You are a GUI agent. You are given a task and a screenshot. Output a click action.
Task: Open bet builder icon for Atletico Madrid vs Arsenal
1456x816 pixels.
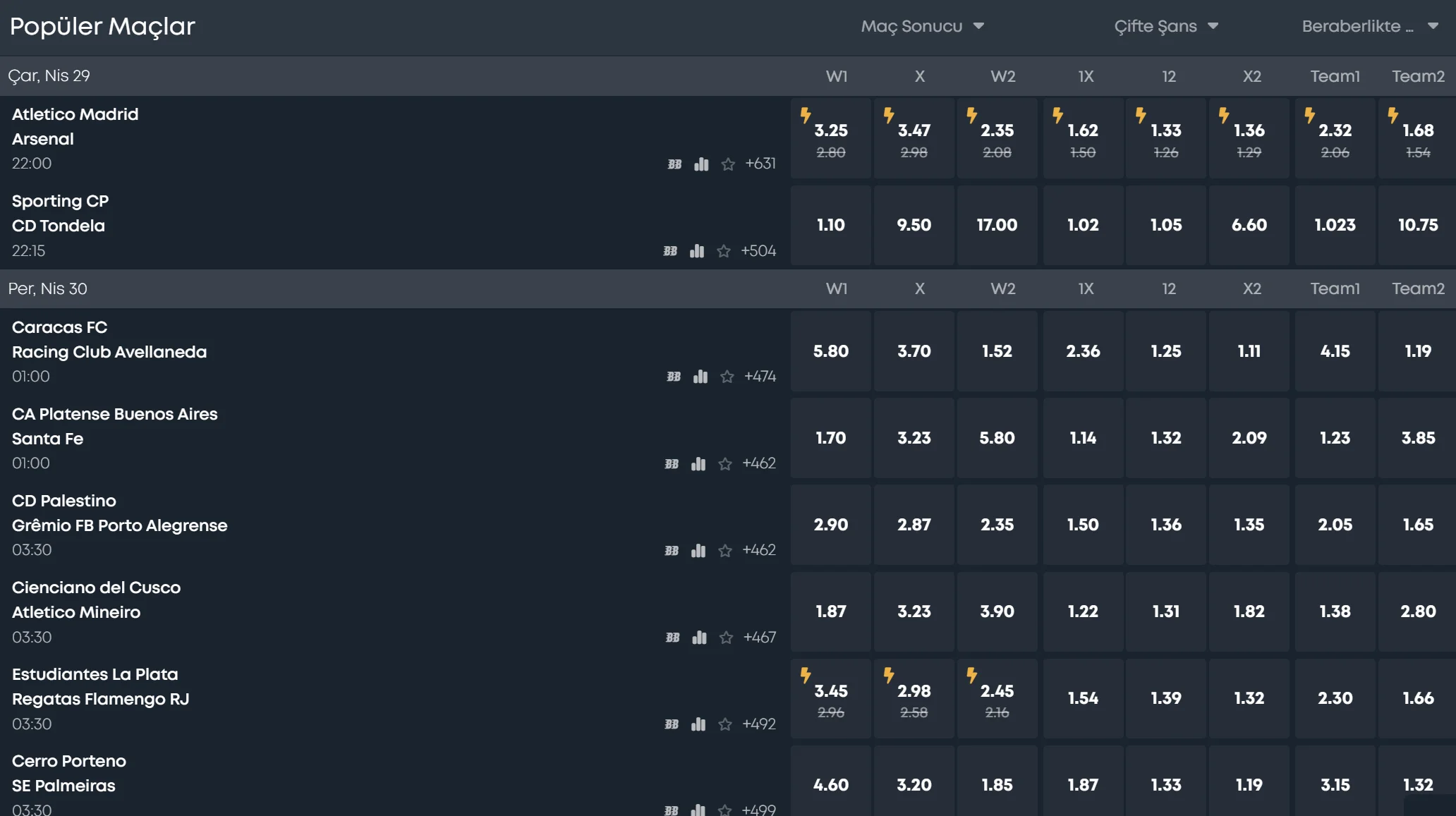pyautogui.click(x=674, y=164)
